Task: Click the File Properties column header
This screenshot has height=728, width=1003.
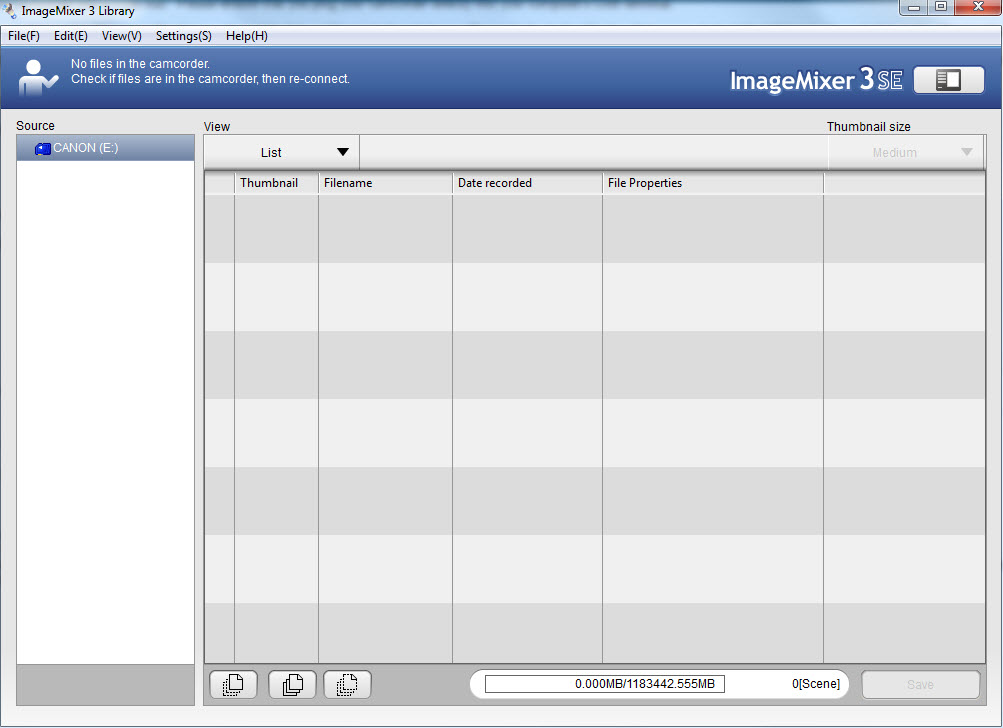Action: [711, 183]
